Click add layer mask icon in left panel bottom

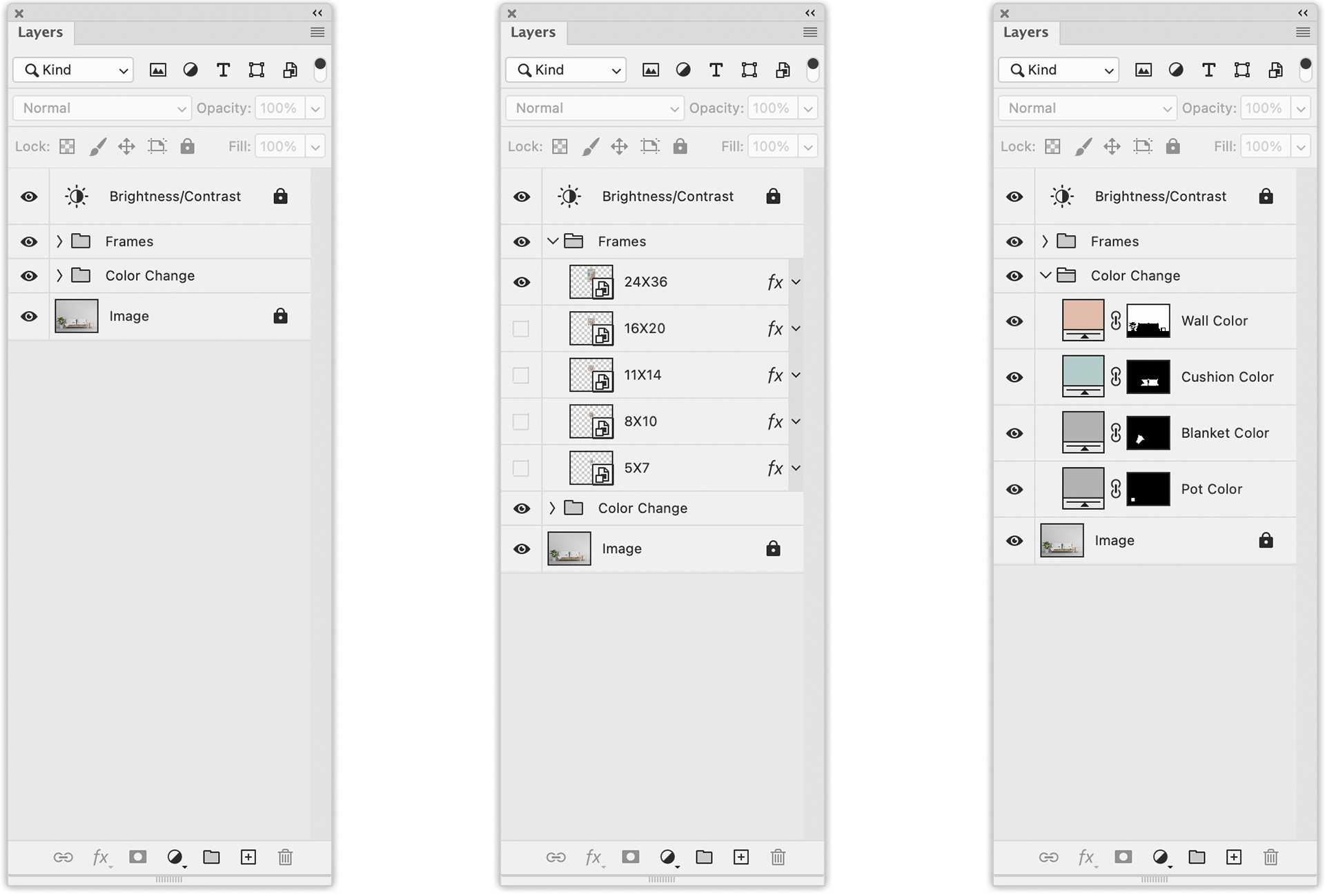tap(137, 857)
